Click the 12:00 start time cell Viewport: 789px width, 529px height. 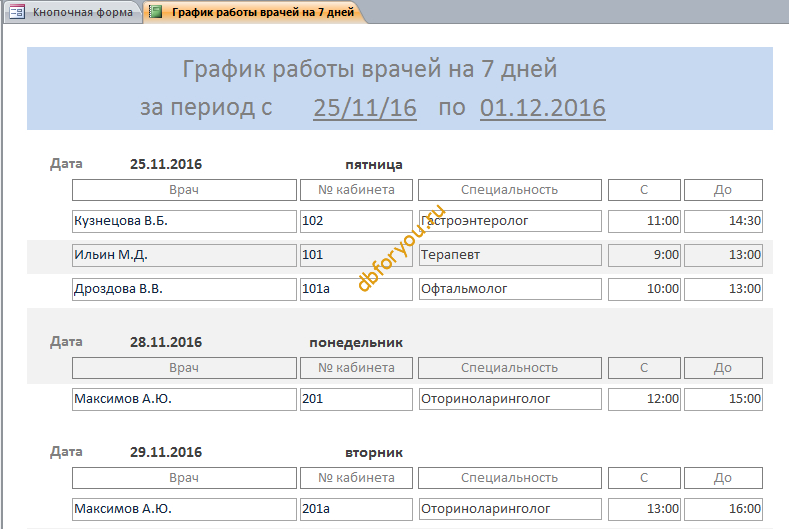(644, 399)
